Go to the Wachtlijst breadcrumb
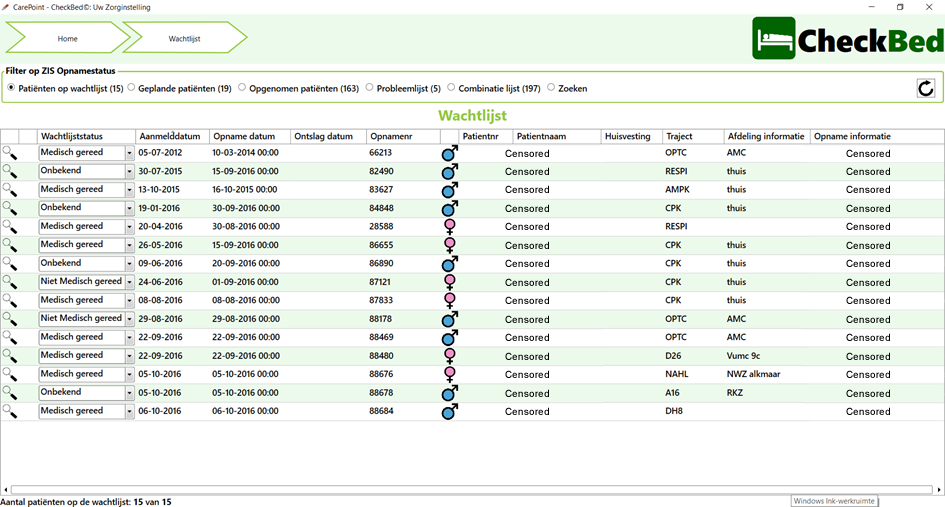Viewport: 945px width, 507px height. [x=184, y=38]
